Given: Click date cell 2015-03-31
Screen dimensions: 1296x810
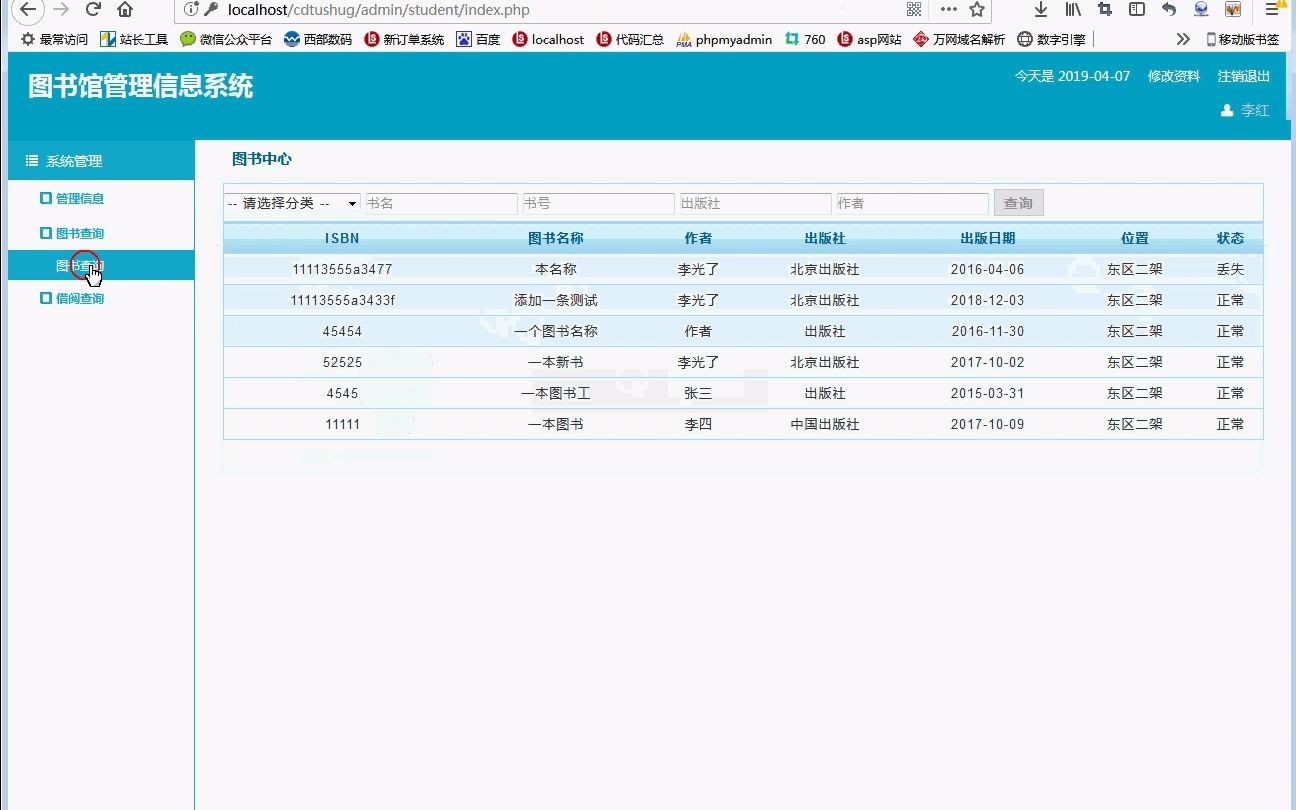Looking at the screenshot, I should tap(988, 393).
